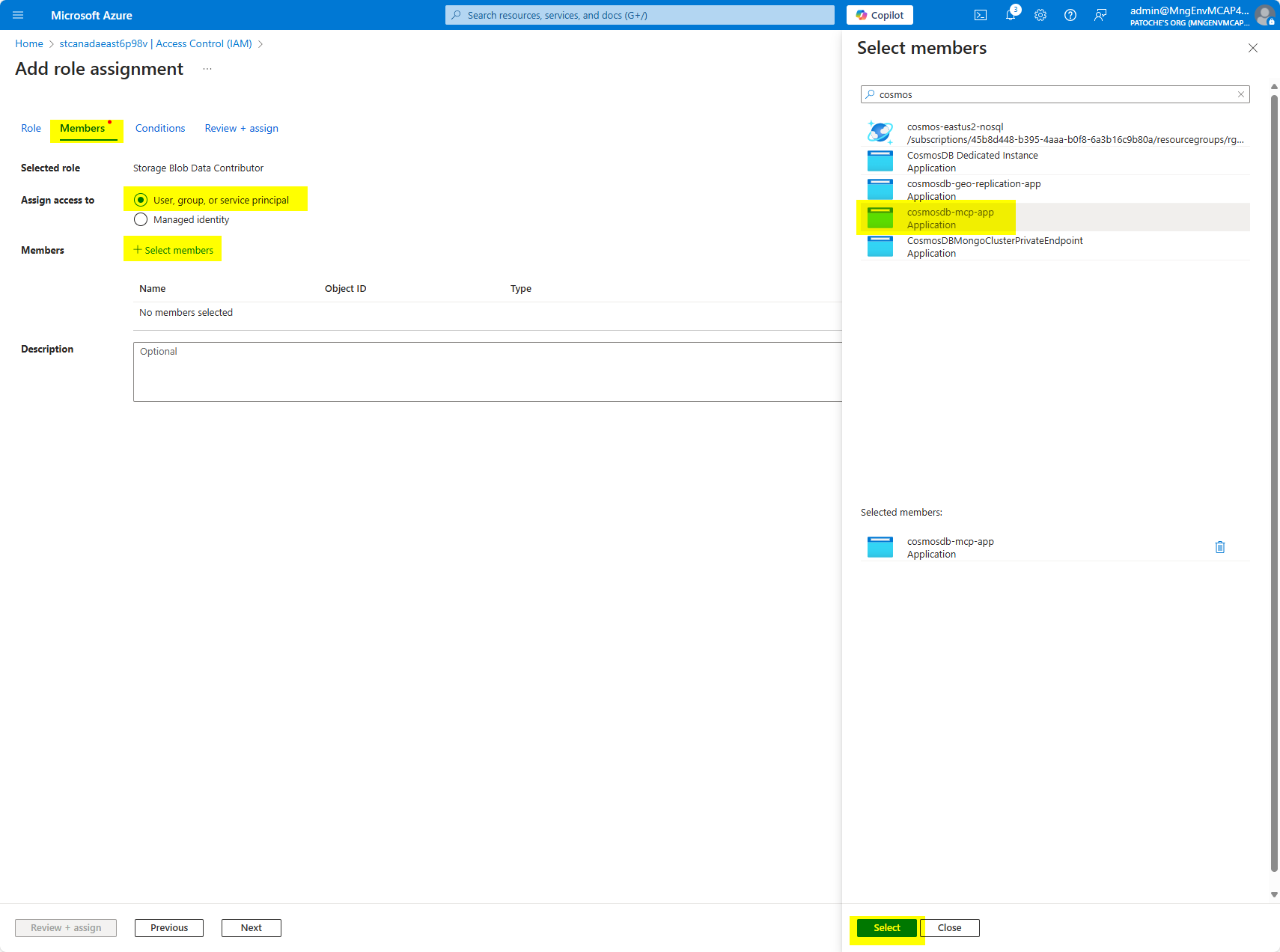The image size is (1280, 952).
Task: Click the member search box containing cosmos
Action: pos(1055,94)
